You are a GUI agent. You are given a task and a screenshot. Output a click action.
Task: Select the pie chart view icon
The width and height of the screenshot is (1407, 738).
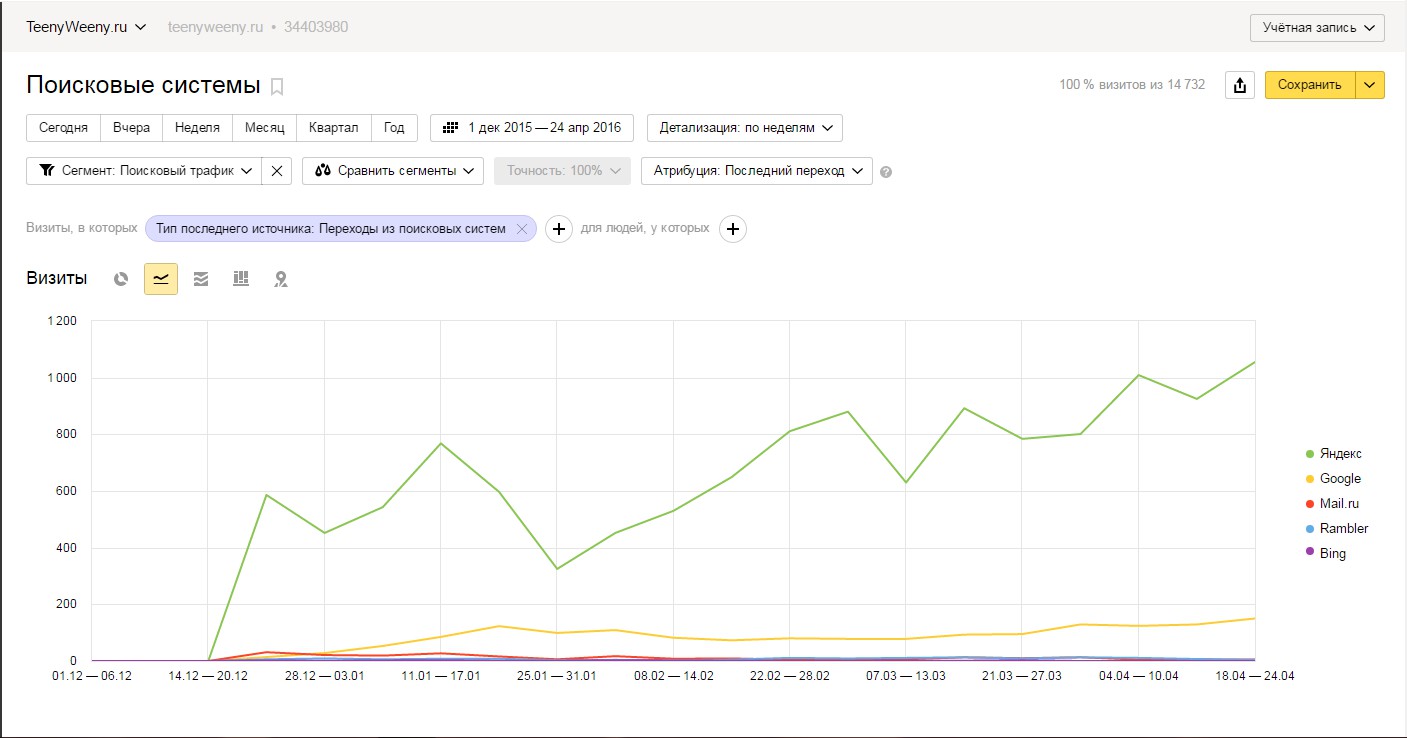click(121, 279)
